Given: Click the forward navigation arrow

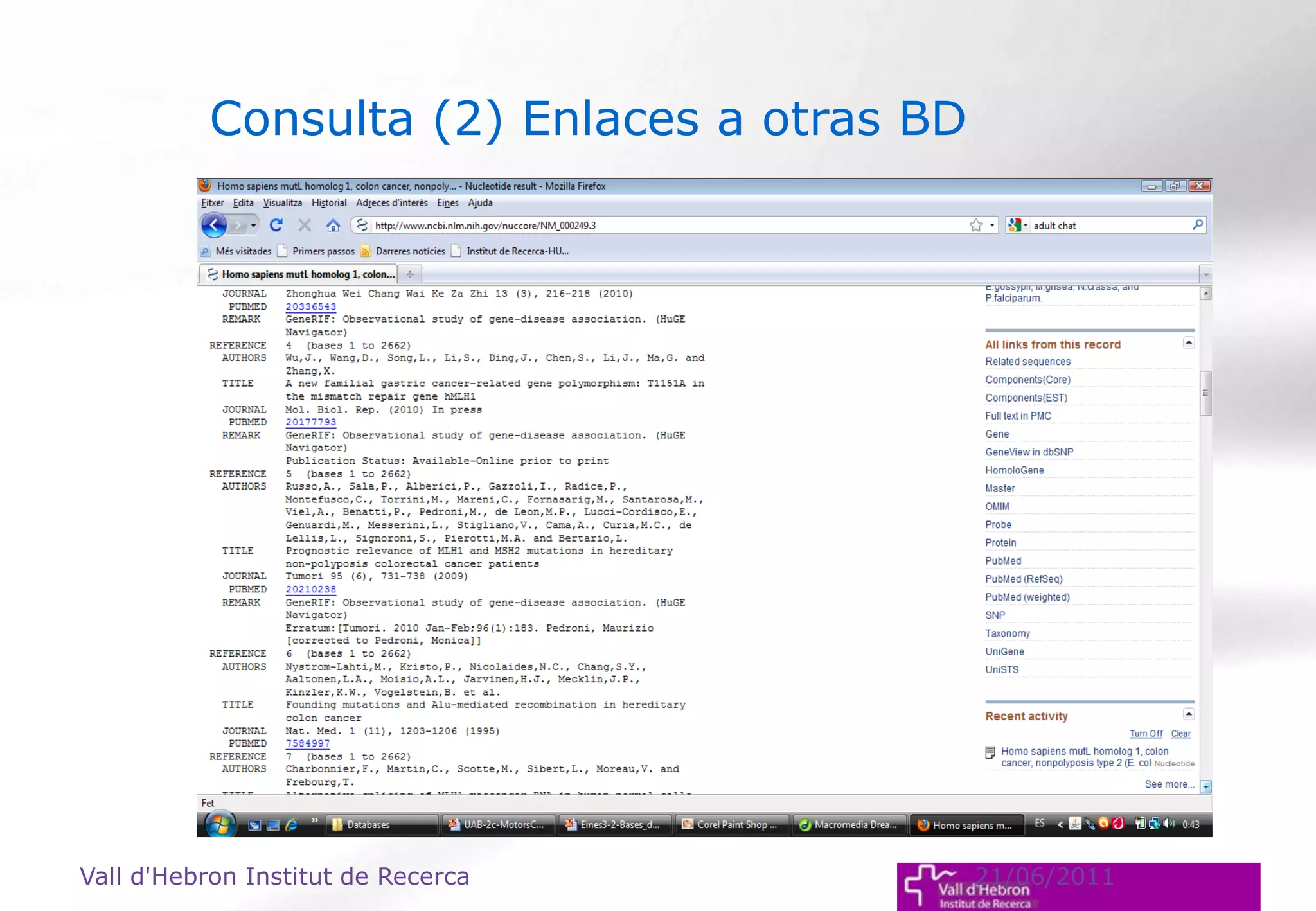Looking at the screenshot, I should coord(238,226).
